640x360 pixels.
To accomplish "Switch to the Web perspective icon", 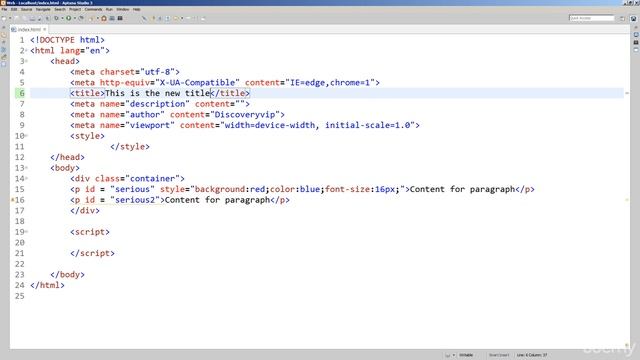I will click(633, 18).
